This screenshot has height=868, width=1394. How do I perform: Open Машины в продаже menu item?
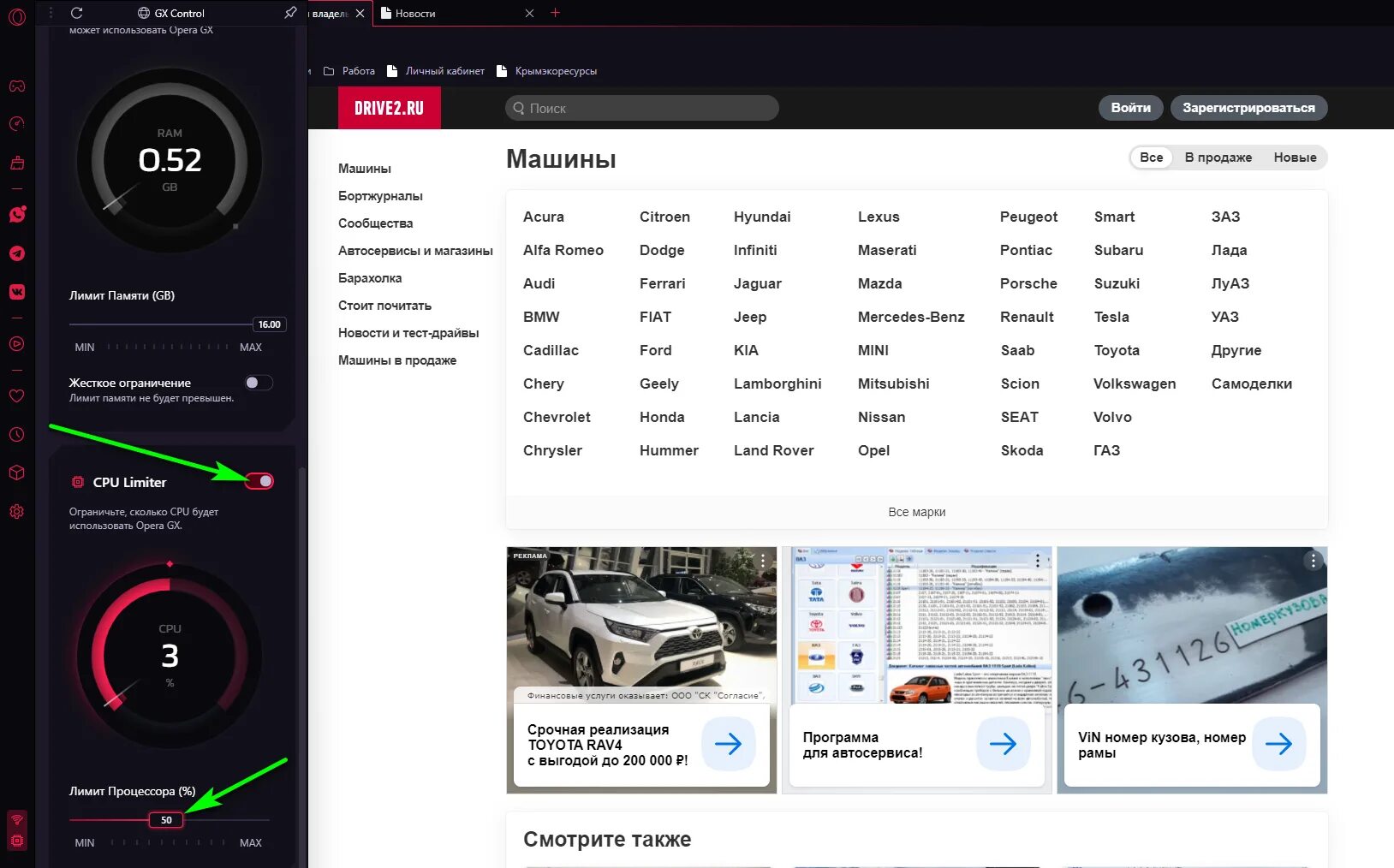point(397,360)
